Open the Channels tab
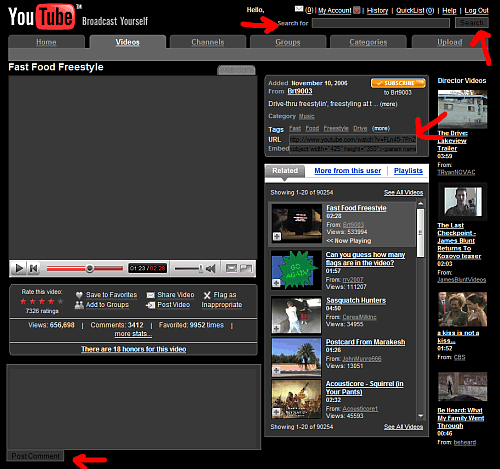500x469 pixels. 208,42
